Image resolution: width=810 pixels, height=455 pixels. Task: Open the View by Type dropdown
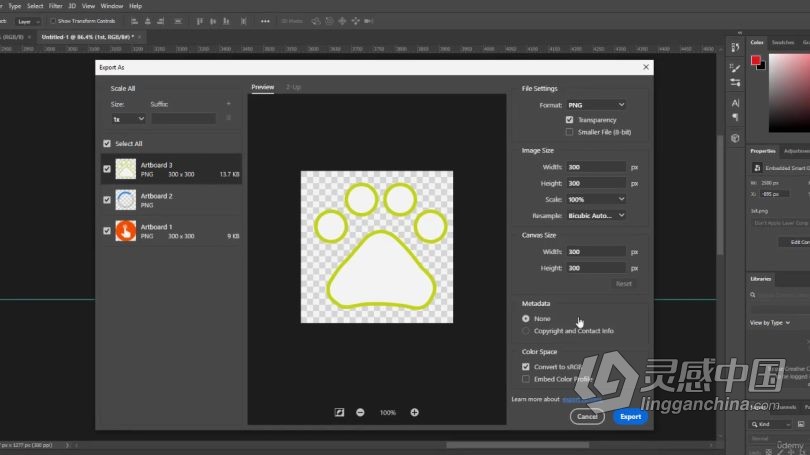pyautogui.click(x=770, y=323)
